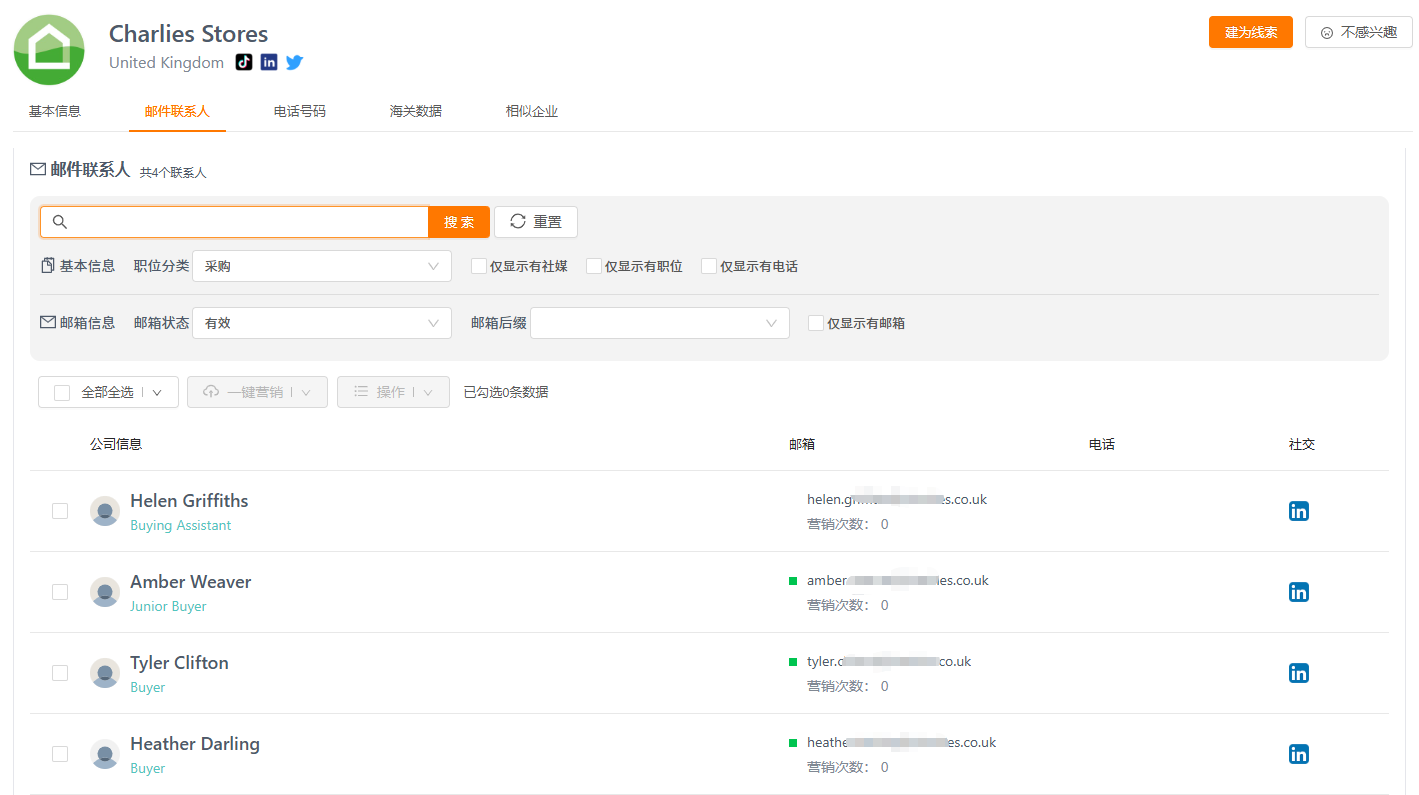Click Tyler Clifton's Buyer job title
The width and height of the screenshot is (1419, 795).
(x=148, y=687)
